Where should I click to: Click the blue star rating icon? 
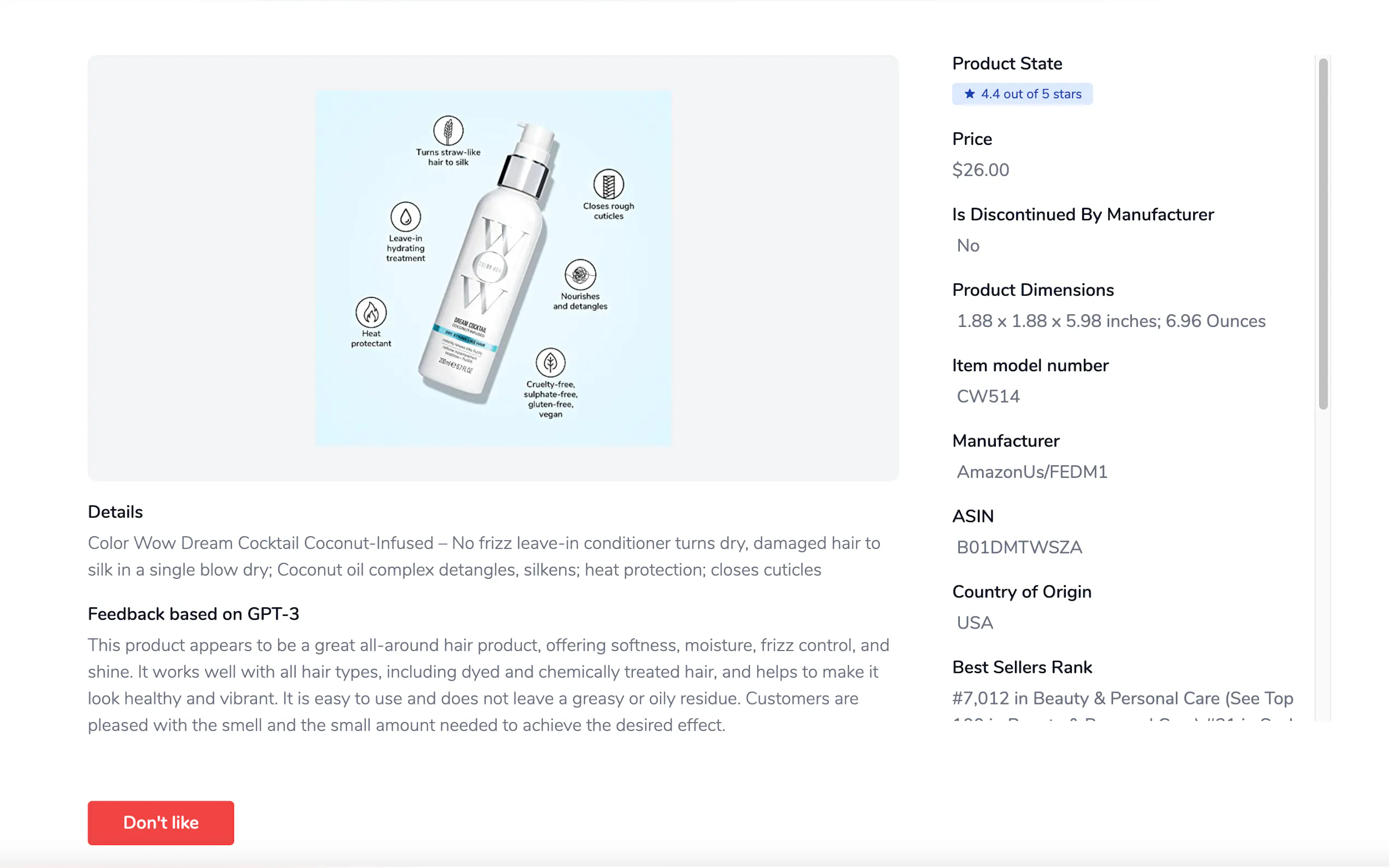(x=969, y=94)
